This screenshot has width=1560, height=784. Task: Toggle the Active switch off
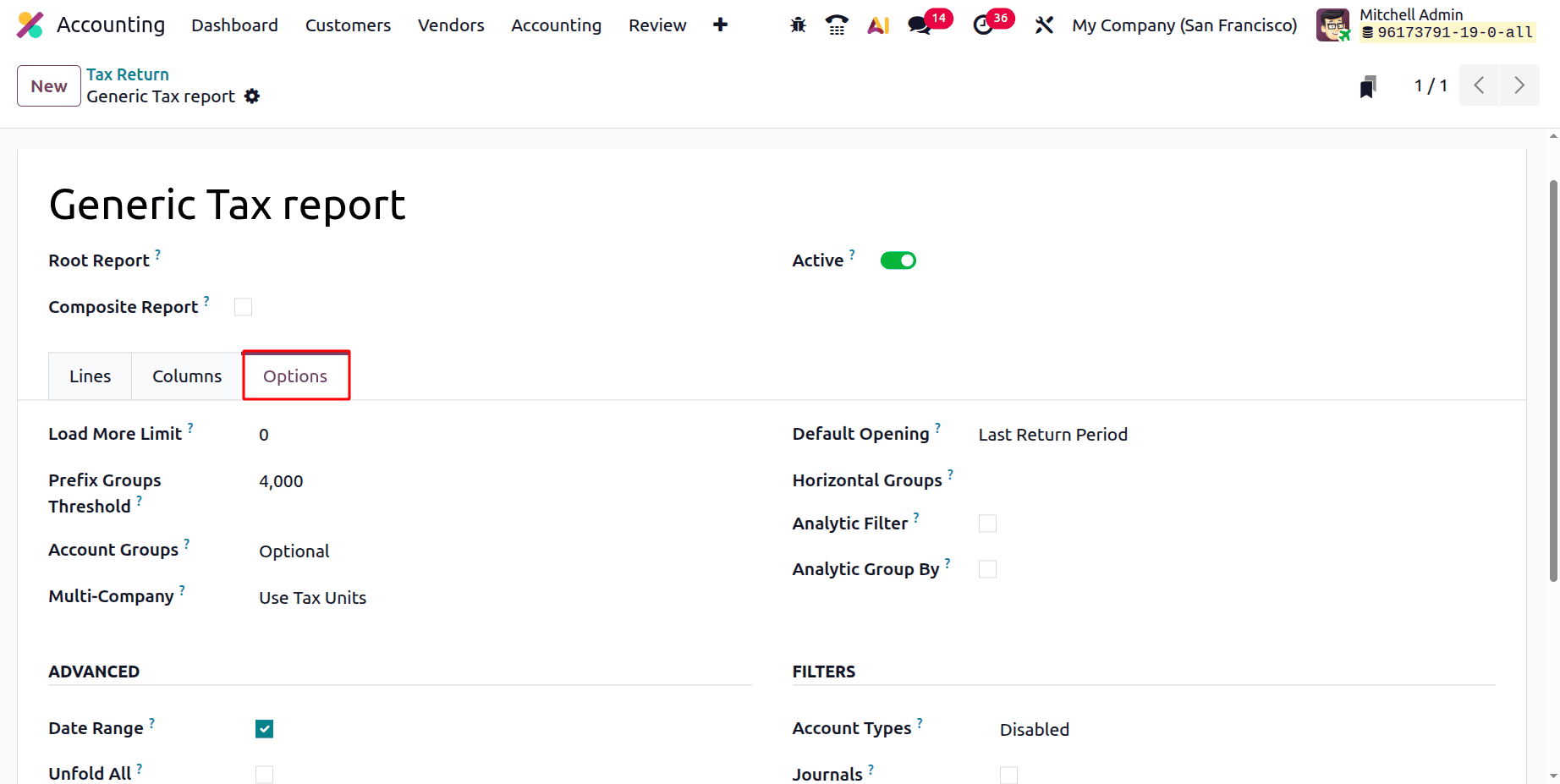(898, 260)
